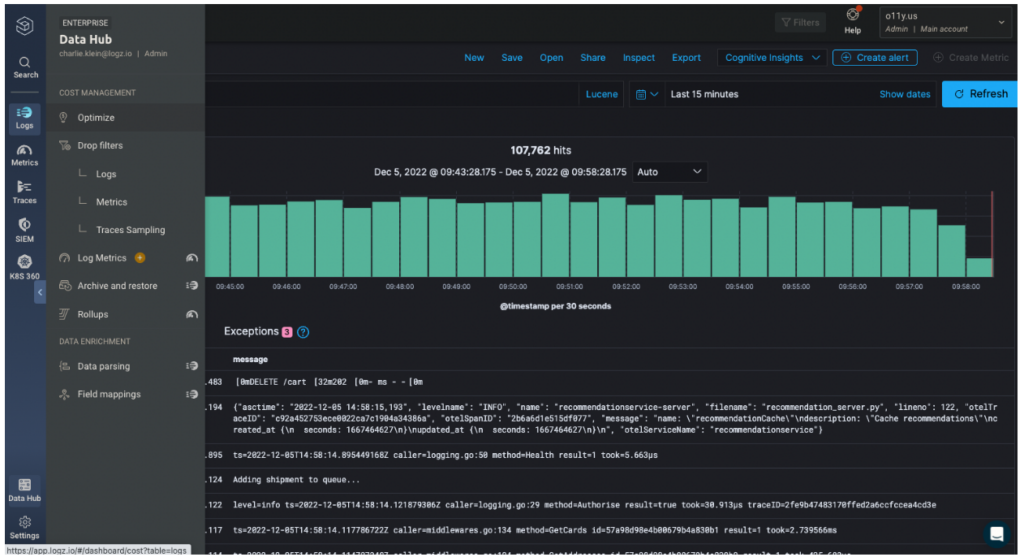This screenshot has height=557, width=1024.
Task: Click logs icon beside Archive and restore
Action: tap(192, 286)
